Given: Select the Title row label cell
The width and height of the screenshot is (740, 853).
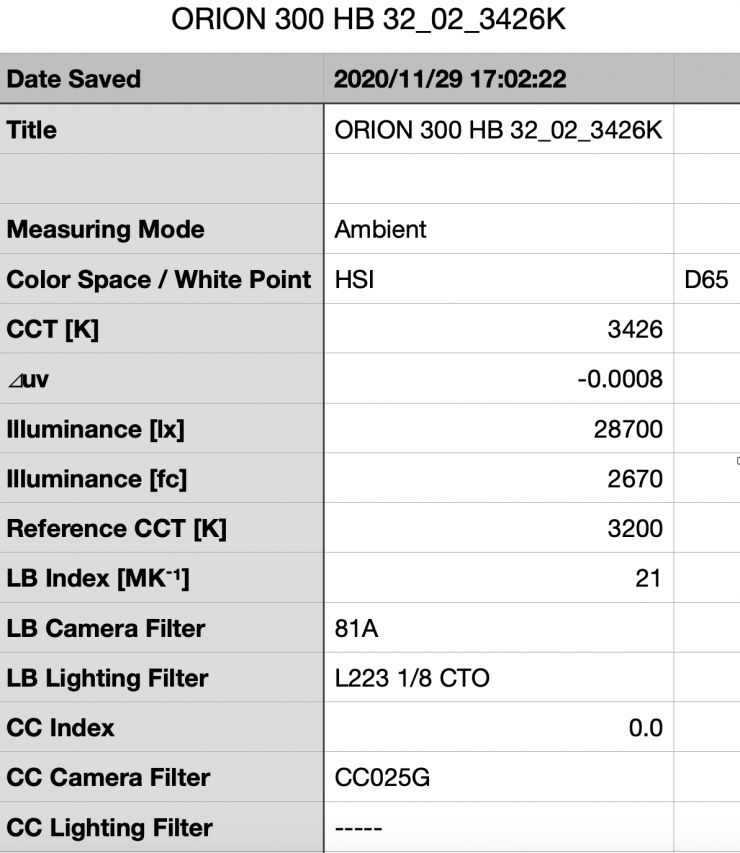Looking at the screenshot, I should (x=161, y=130).
